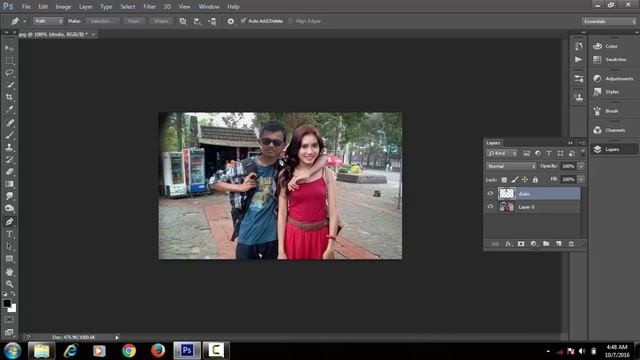
Task: Click the Screen Mode icon
Action: [9, 332]
